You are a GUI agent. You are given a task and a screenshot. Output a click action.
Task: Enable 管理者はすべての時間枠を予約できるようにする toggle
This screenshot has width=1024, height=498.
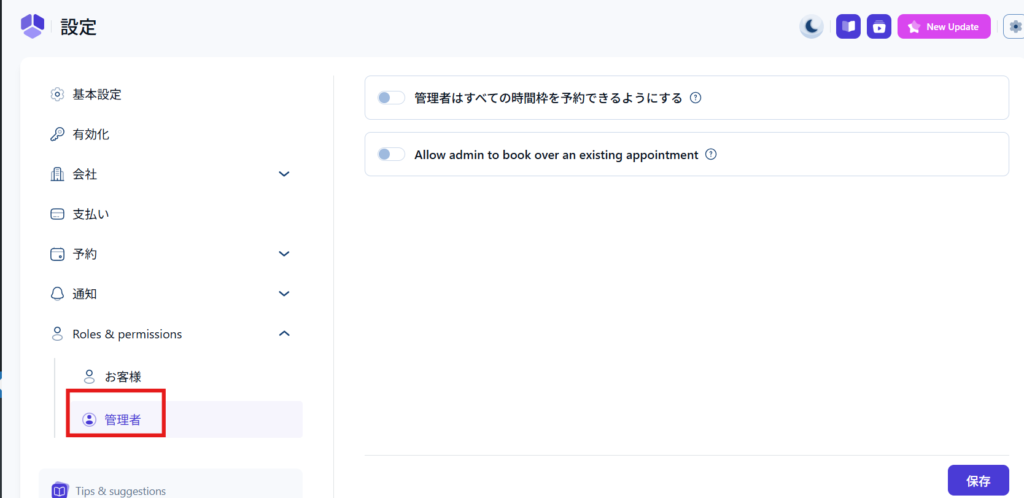391,98
